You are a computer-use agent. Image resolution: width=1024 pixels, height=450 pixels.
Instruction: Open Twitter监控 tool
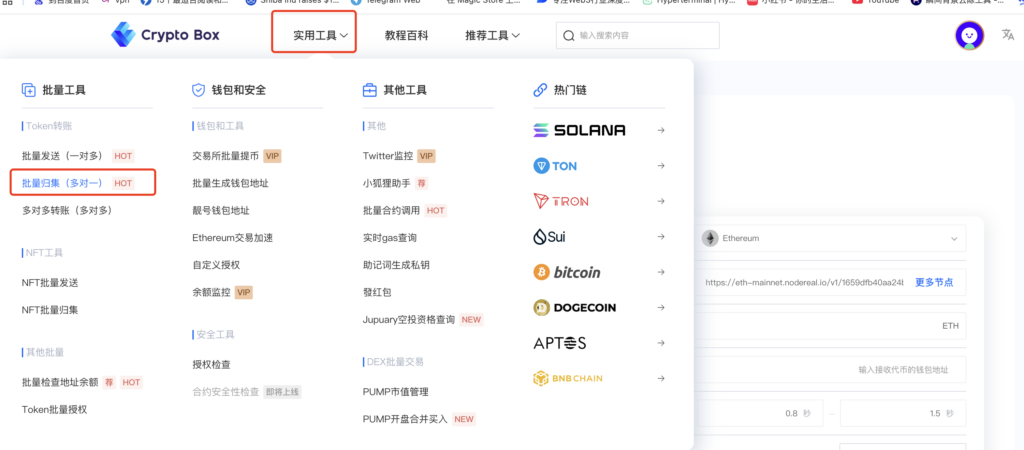(x=388, y=156)
